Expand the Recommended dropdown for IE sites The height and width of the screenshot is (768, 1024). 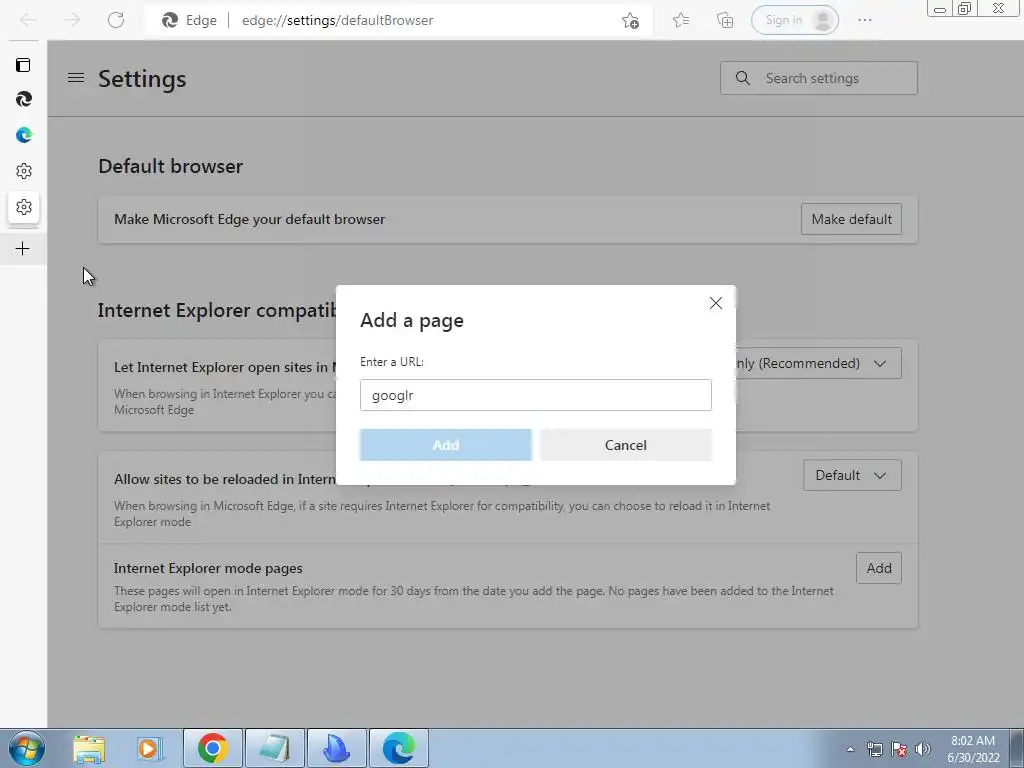click(819, 363)
